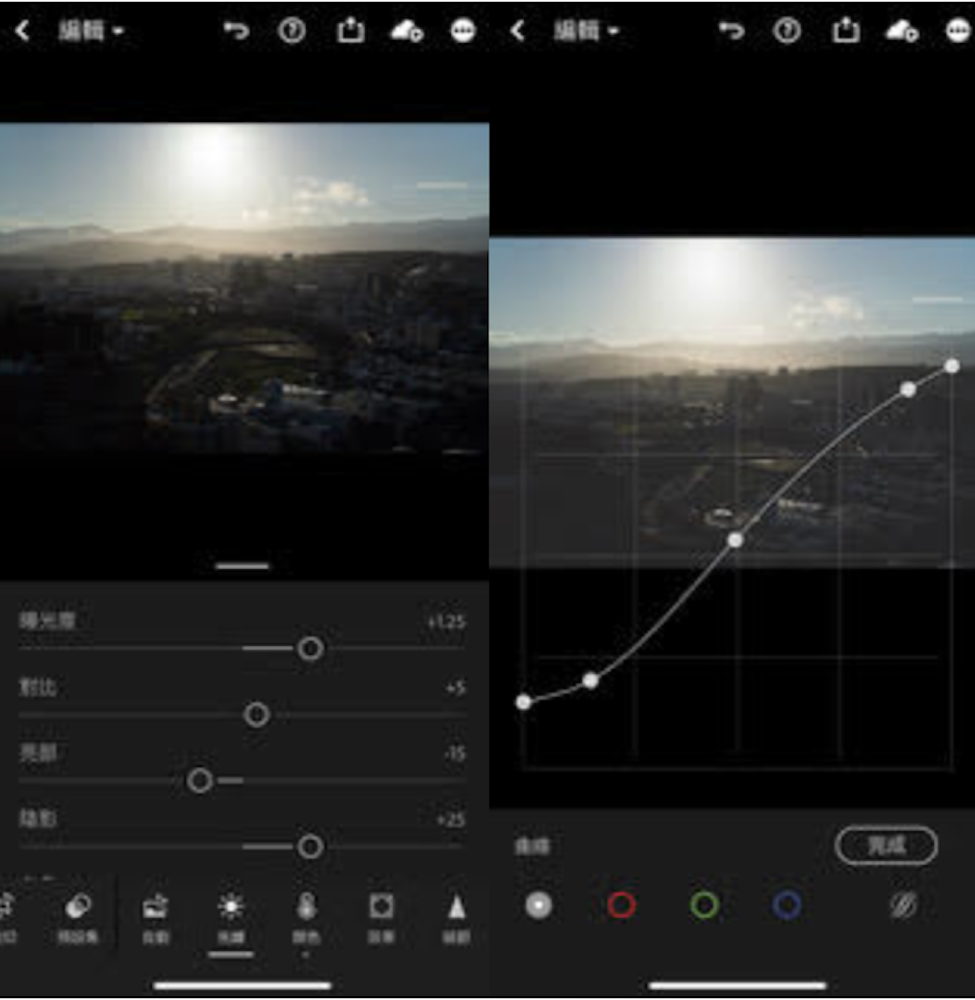The image size is (975, 1000).
Task: Switch to the Light (亮度) tab
Action: pos(231,917)
